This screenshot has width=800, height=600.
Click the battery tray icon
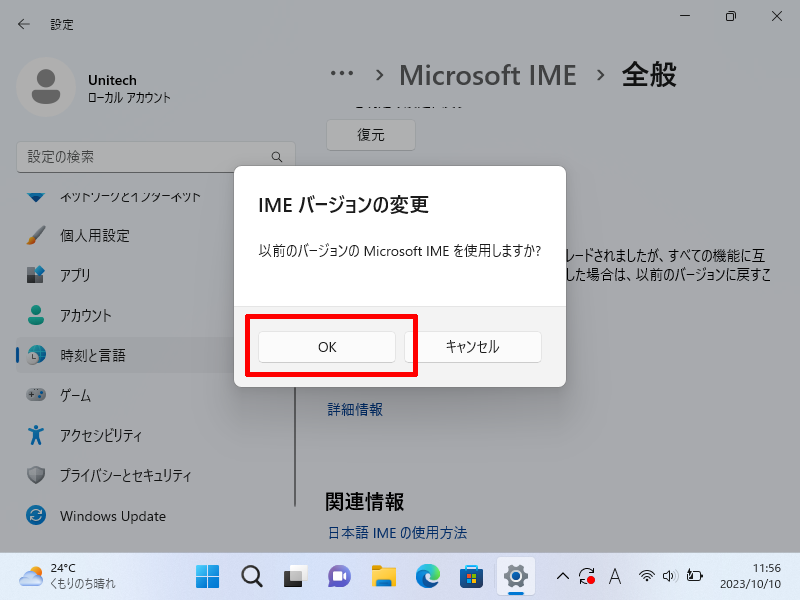pos(694,577)
